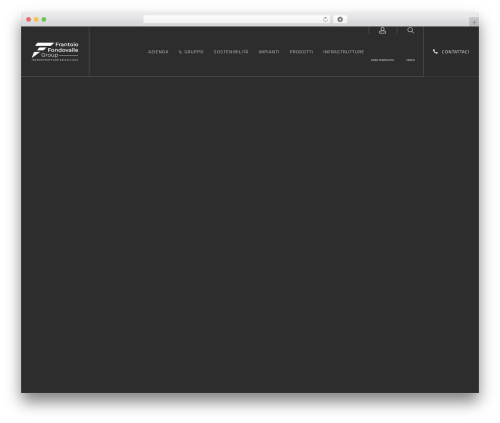
Task: Click the browser reader/extension button next to address bar
Action: click(340, 19)
